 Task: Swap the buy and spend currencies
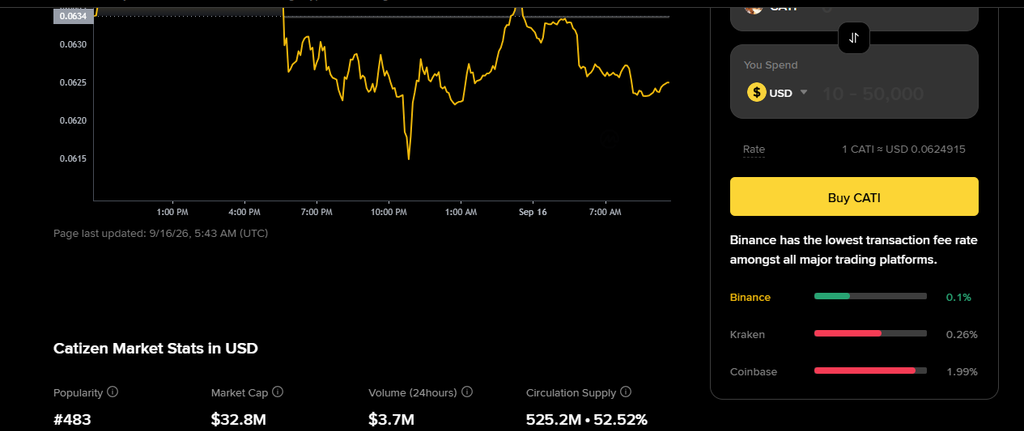[854, 38]
